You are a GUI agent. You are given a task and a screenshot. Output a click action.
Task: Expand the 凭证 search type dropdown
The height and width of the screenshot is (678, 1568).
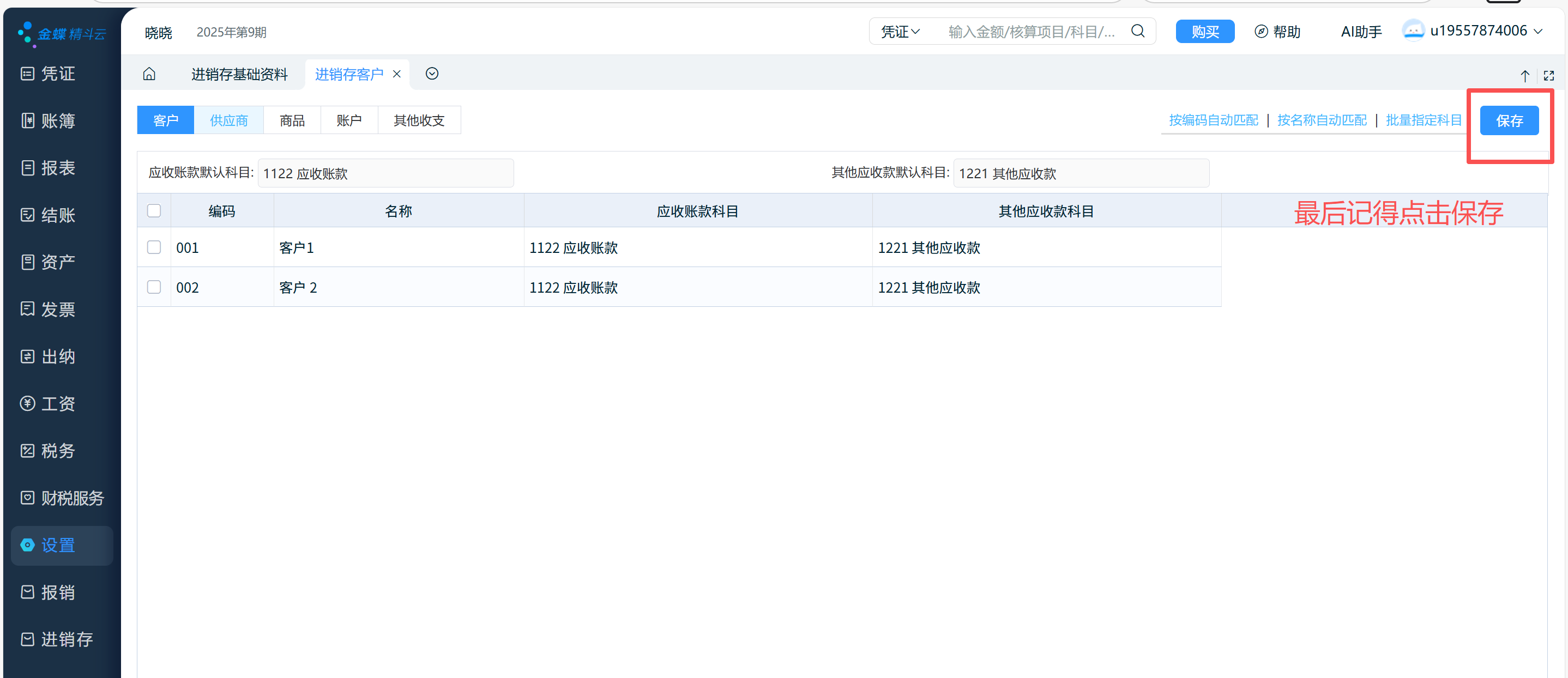(x=900, y=32)
